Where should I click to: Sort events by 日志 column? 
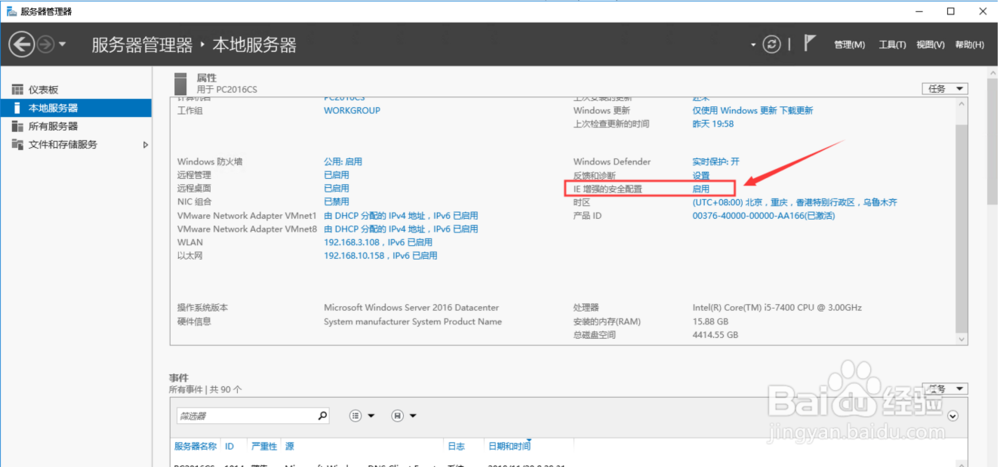coord(457,447)
